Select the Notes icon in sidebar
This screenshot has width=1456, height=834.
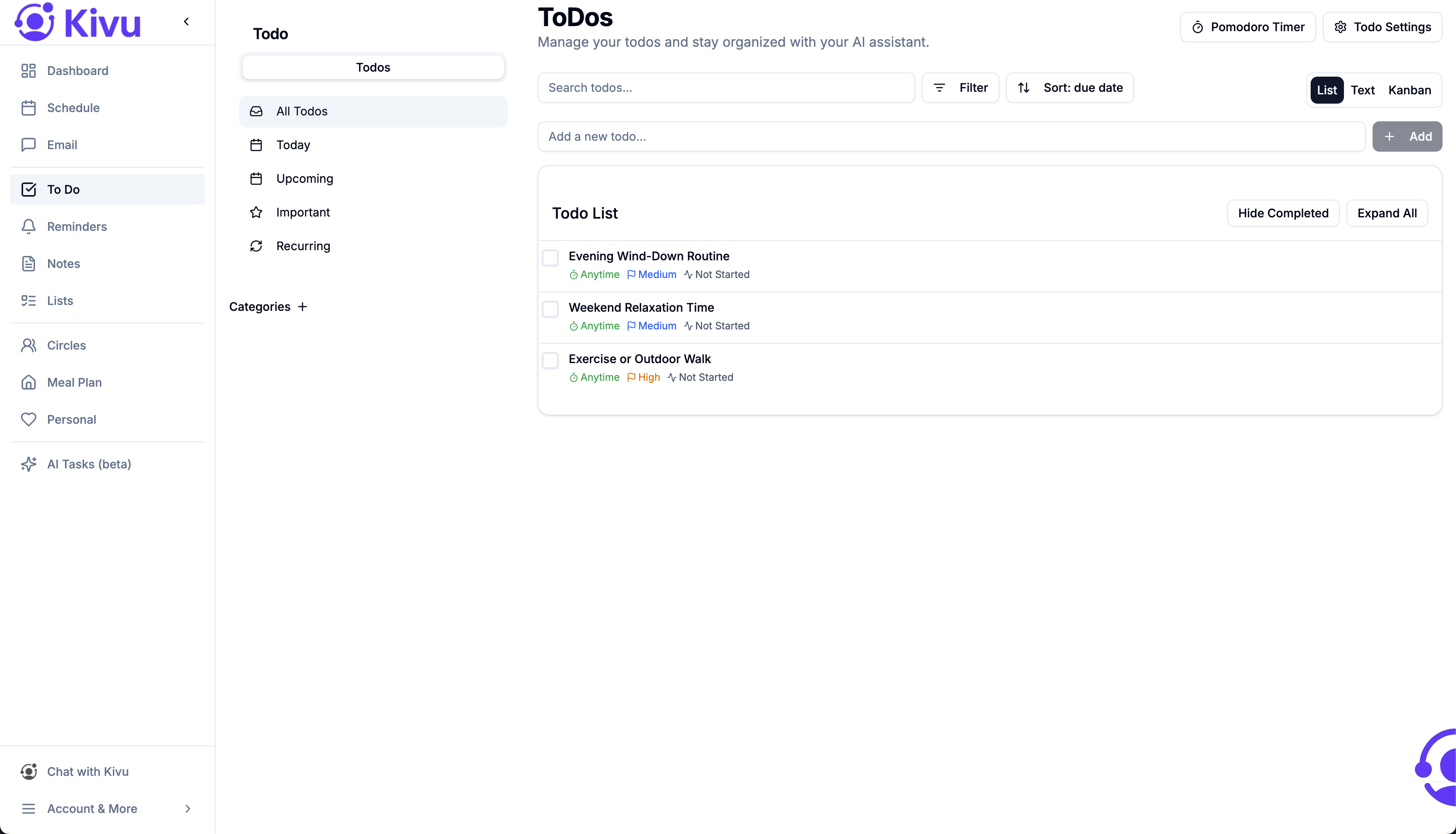coord(29,264)
